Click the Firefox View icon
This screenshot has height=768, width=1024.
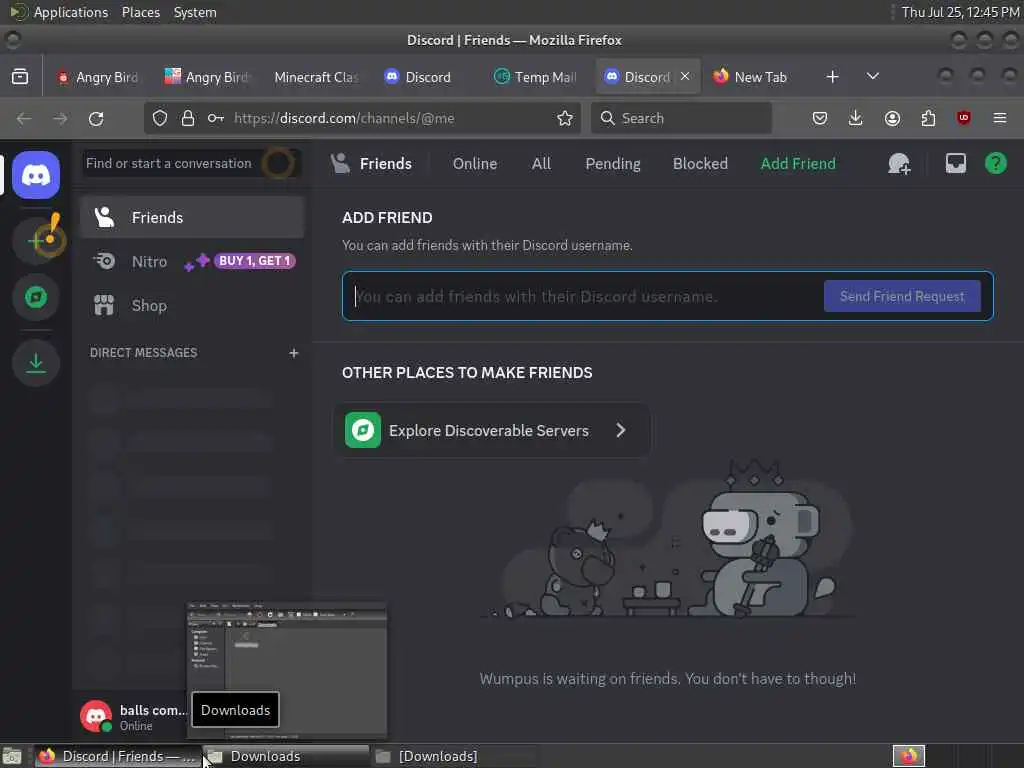[x=20, y=77]
